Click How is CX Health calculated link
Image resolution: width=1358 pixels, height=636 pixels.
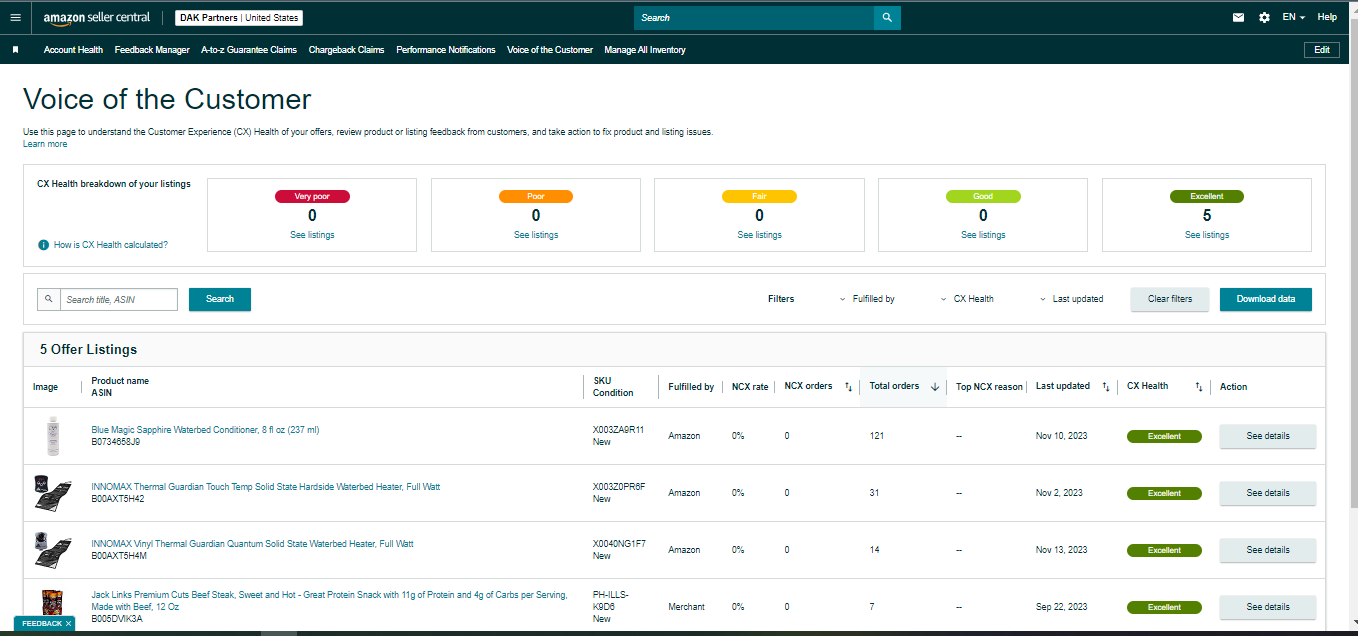pos(111,245)
